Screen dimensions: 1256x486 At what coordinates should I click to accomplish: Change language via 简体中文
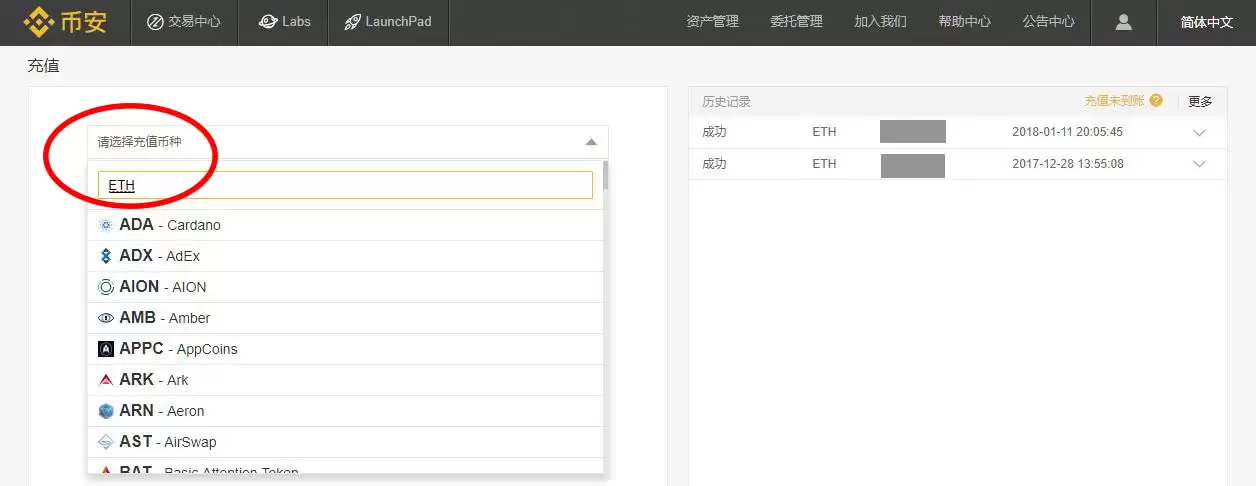(x=1207, y=22)
